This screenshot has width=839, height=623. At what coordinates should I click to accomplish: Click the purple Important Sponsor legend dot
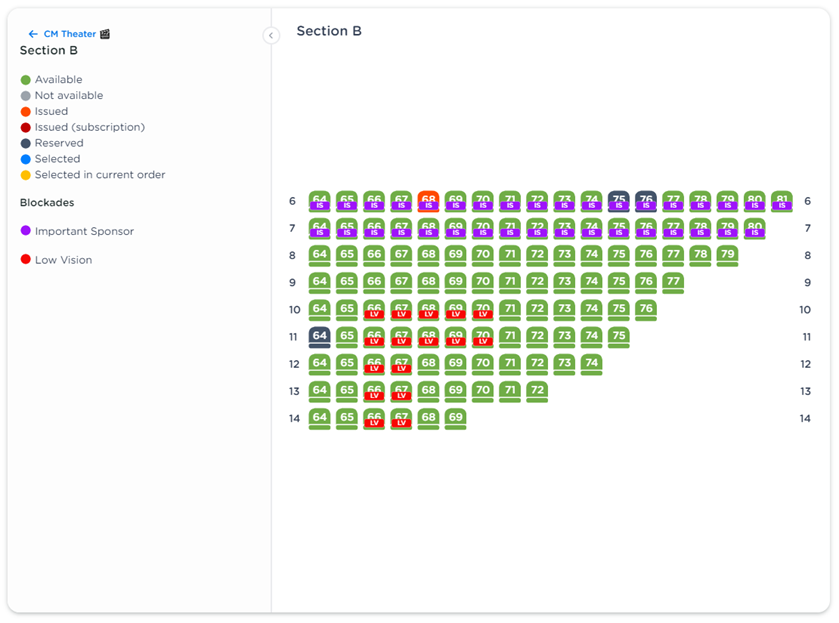click(x=26, y=231)
